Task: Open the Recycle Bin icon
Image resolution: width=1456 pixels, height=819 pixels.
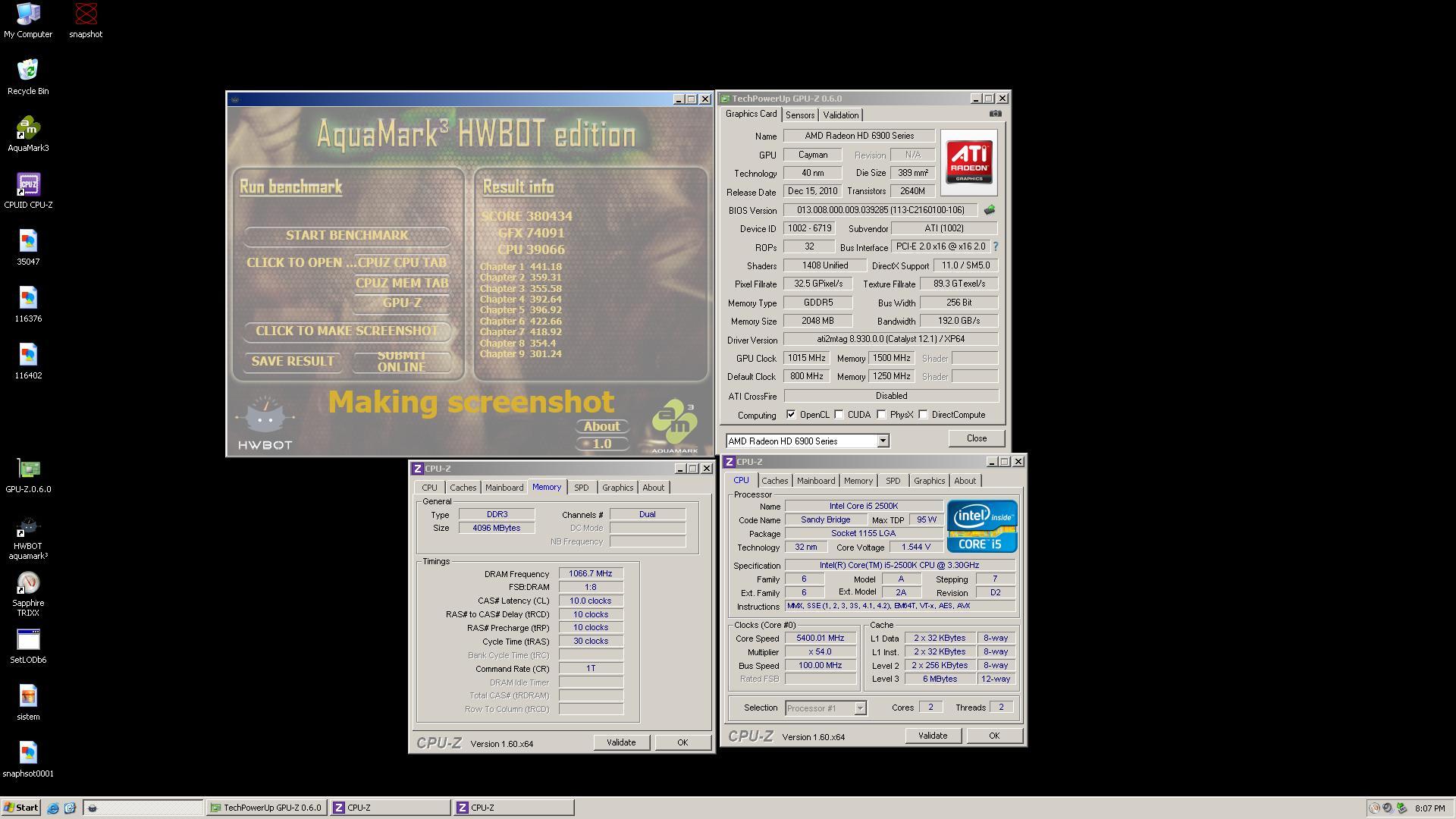Action: pyautogui.click(x=28, y=77)
